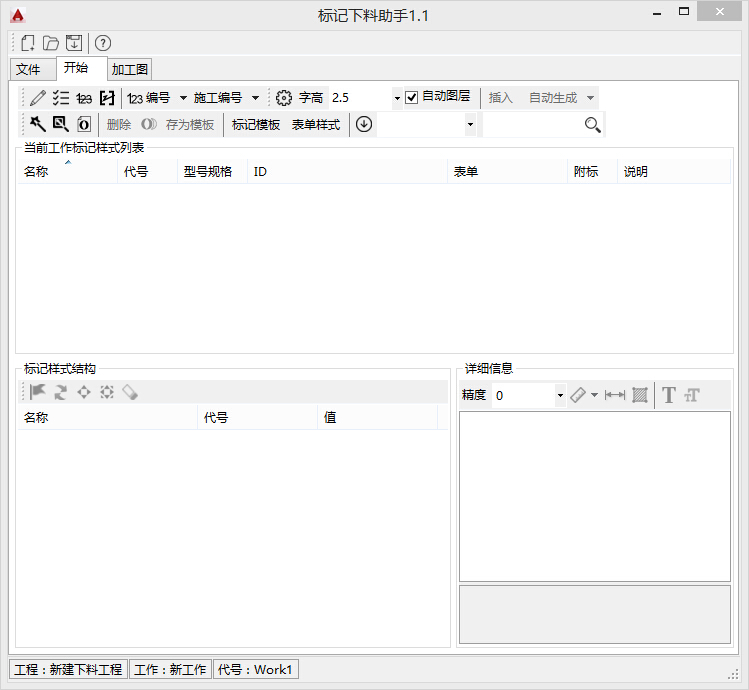Click the hatched area icon
Viewport: 749px width, 690px height.
[640, 395]
